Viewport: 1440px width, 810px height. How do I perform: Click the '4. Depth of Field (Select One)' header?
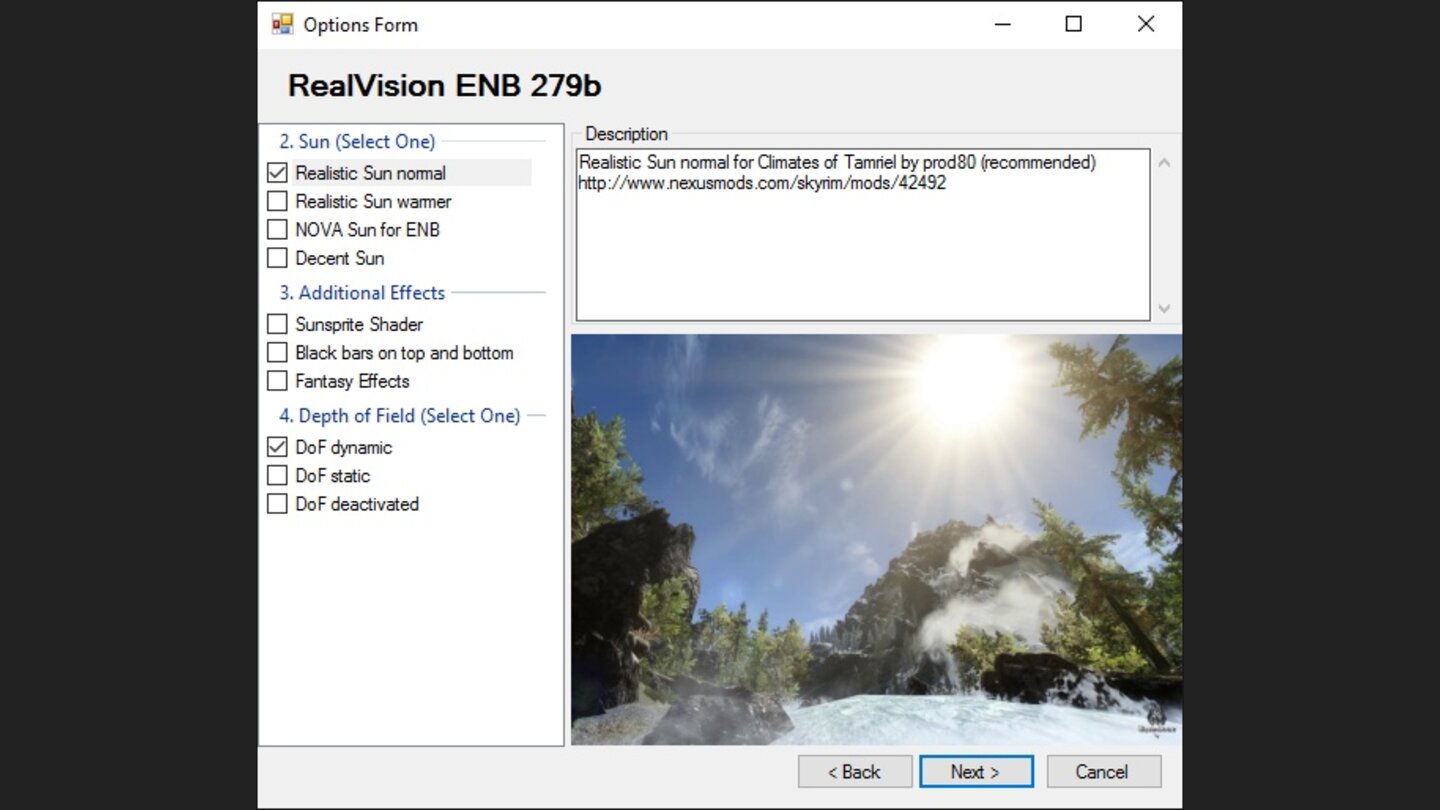click(400, 415)
